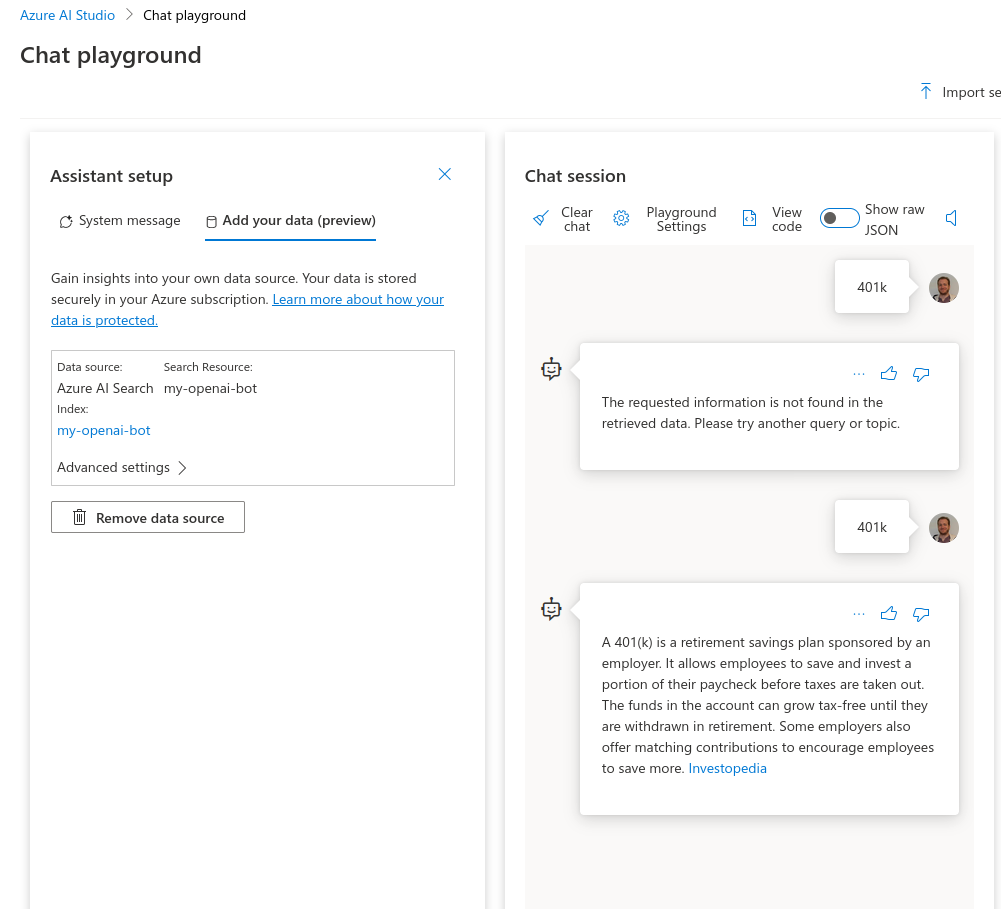Click the Playground Settings label
The width and height of the screenshot is (1001, 909).
pyautogui.click(x=681, y=219)
